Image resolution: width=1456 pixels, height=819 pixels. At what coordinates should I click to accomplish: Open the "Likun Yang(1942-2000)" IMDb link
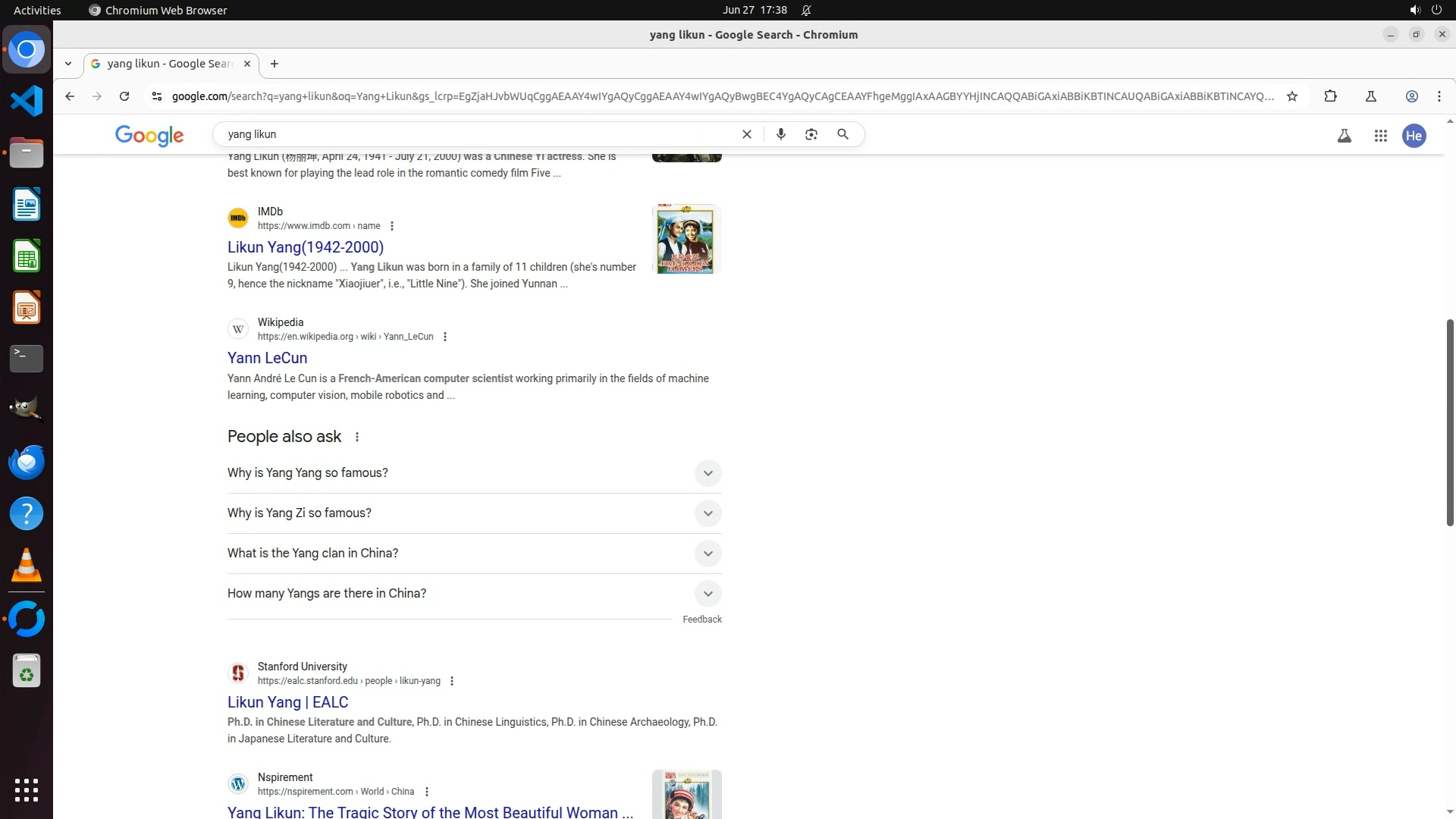(x=306, y=247)
